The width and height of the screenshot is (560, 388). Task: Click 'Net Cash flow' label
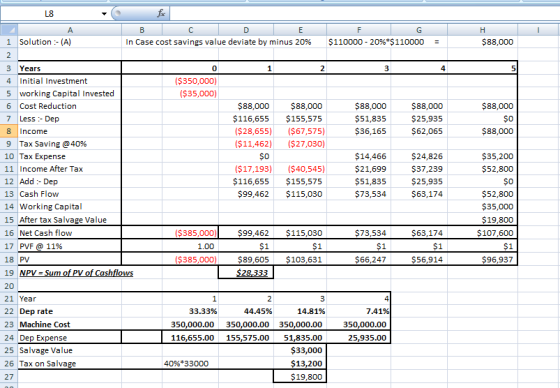click(46, 233)
